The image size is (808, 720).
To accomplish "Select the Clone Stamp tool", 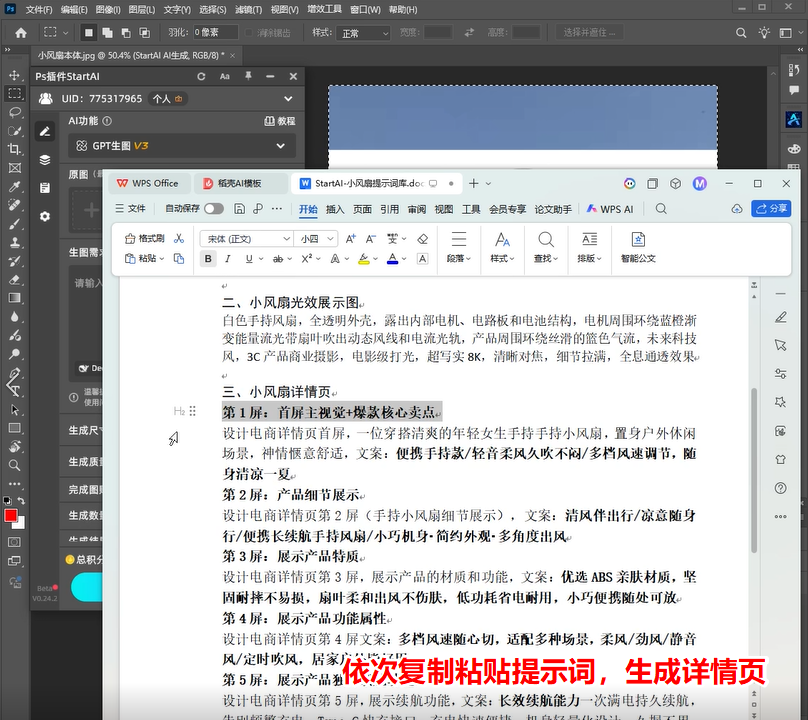I will pos(14,242).
